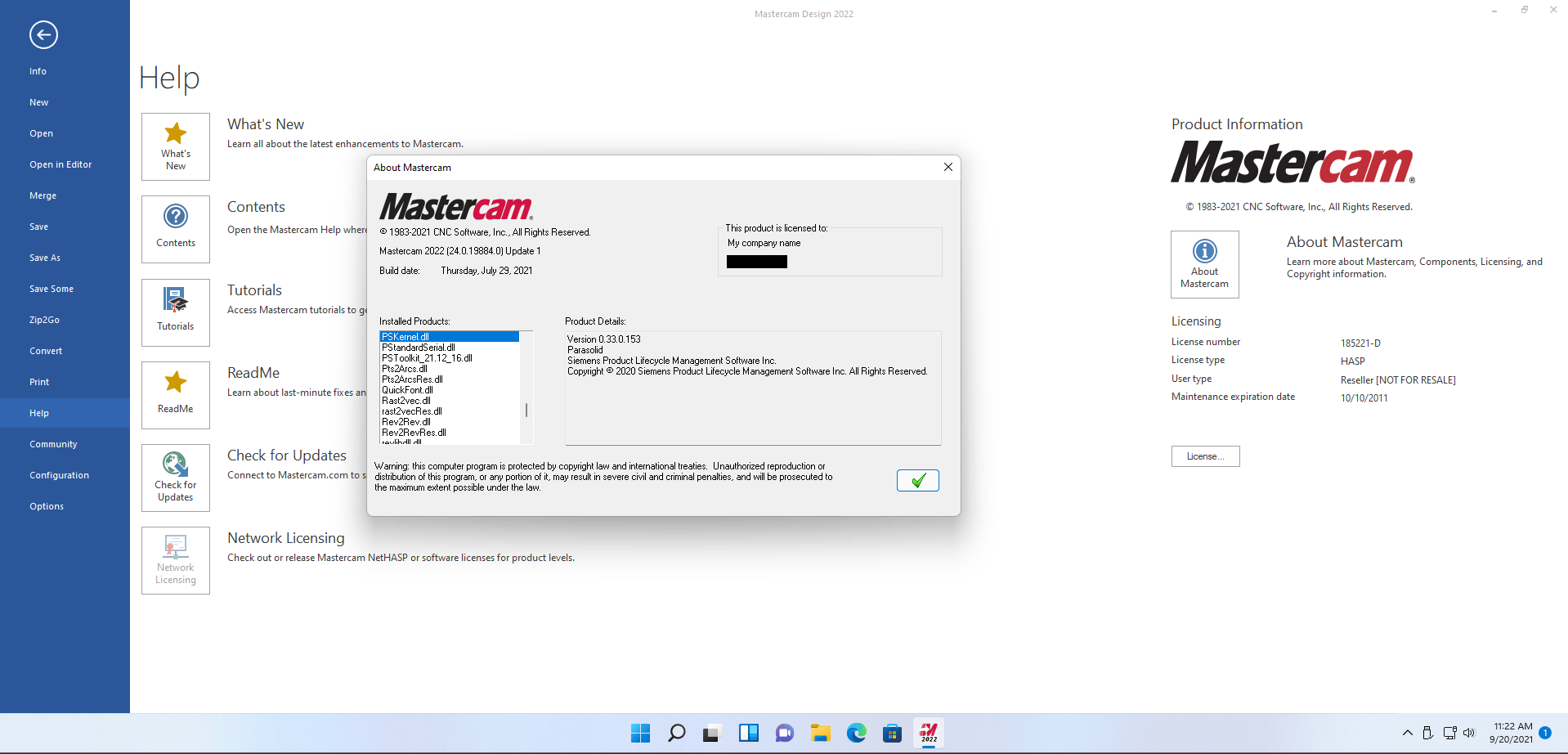The width and height of the screenshot is (1568, 754).
Task: Open Microsoft Store from the taskbar
Action: click(893, 733)
